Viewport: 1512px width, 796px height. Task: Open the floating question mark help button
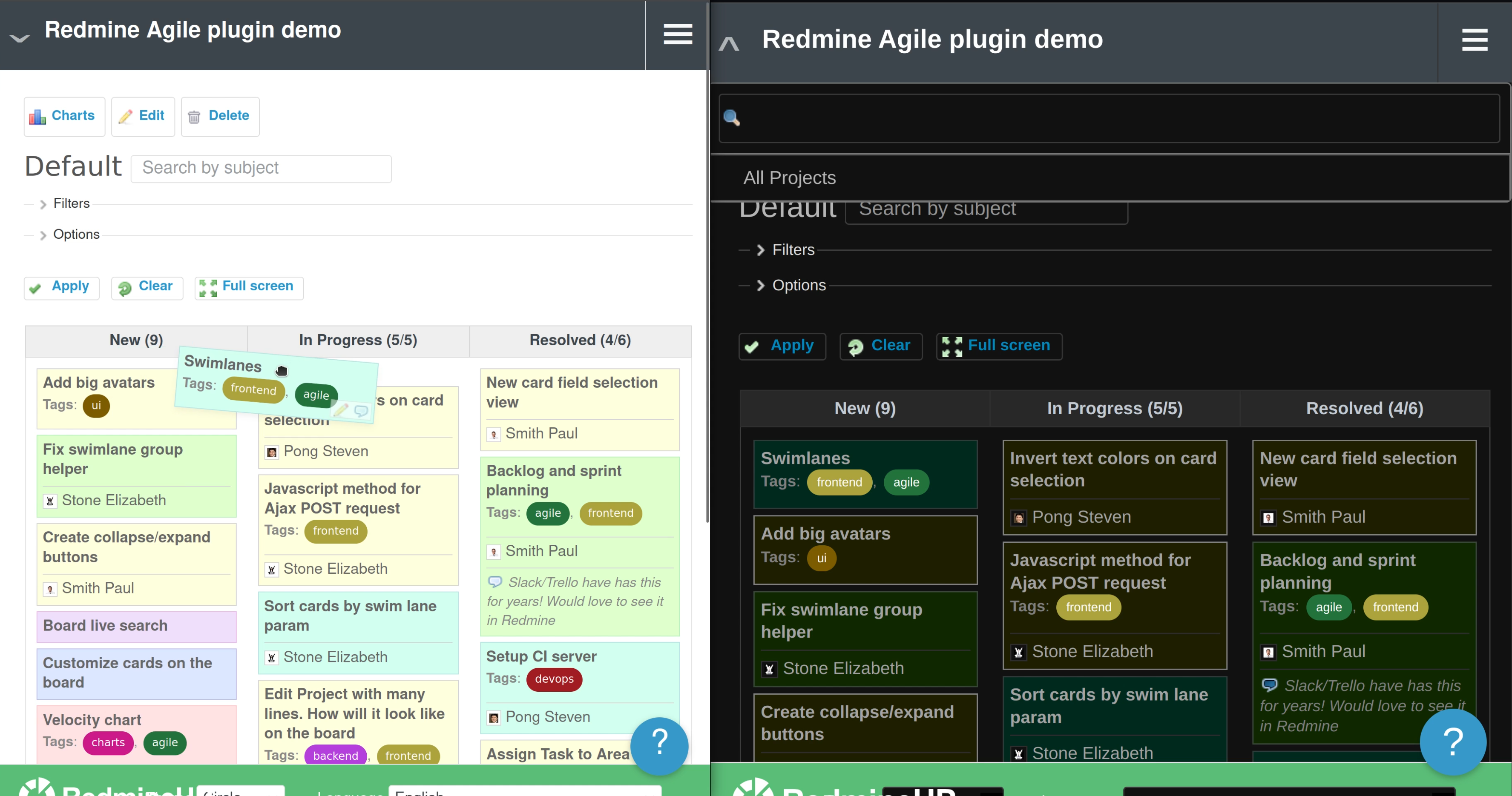click(659, 745)
